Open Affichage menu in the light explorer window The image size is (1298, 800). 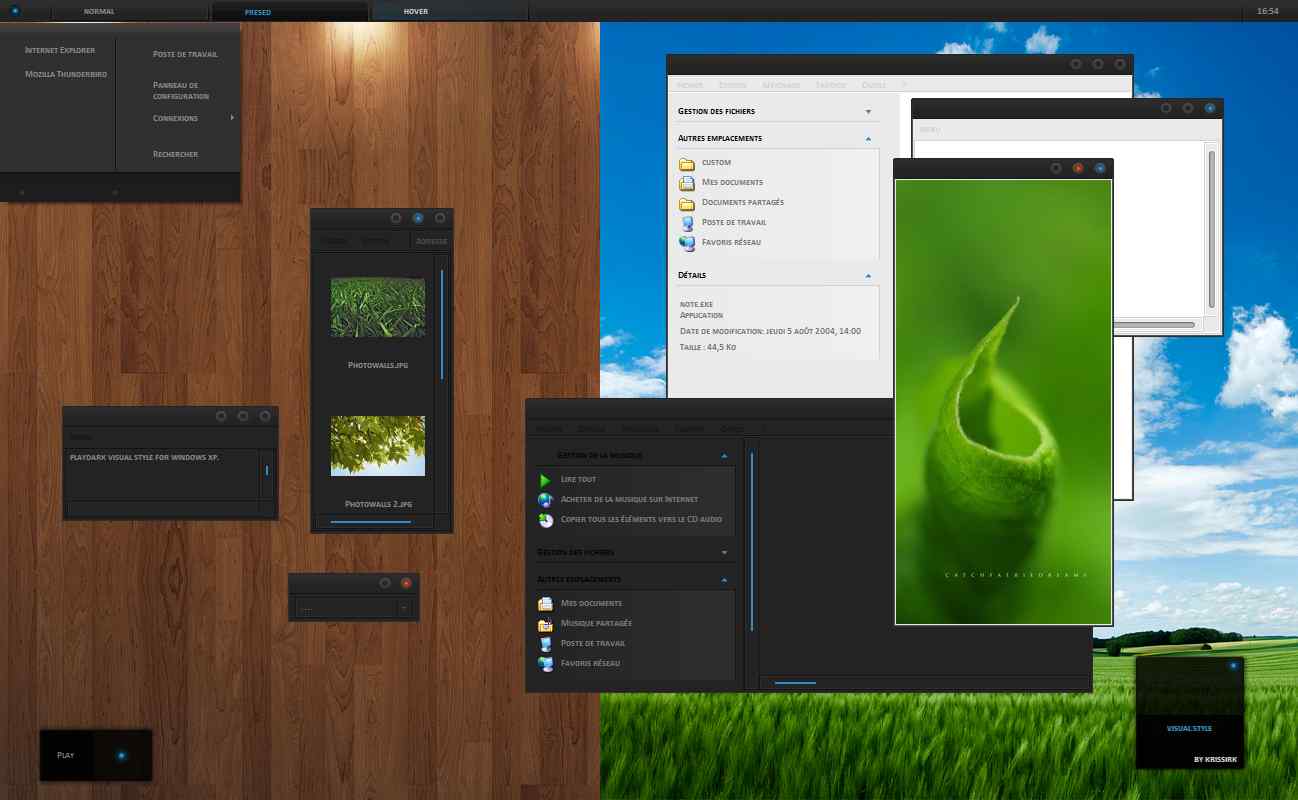(781, 85)
